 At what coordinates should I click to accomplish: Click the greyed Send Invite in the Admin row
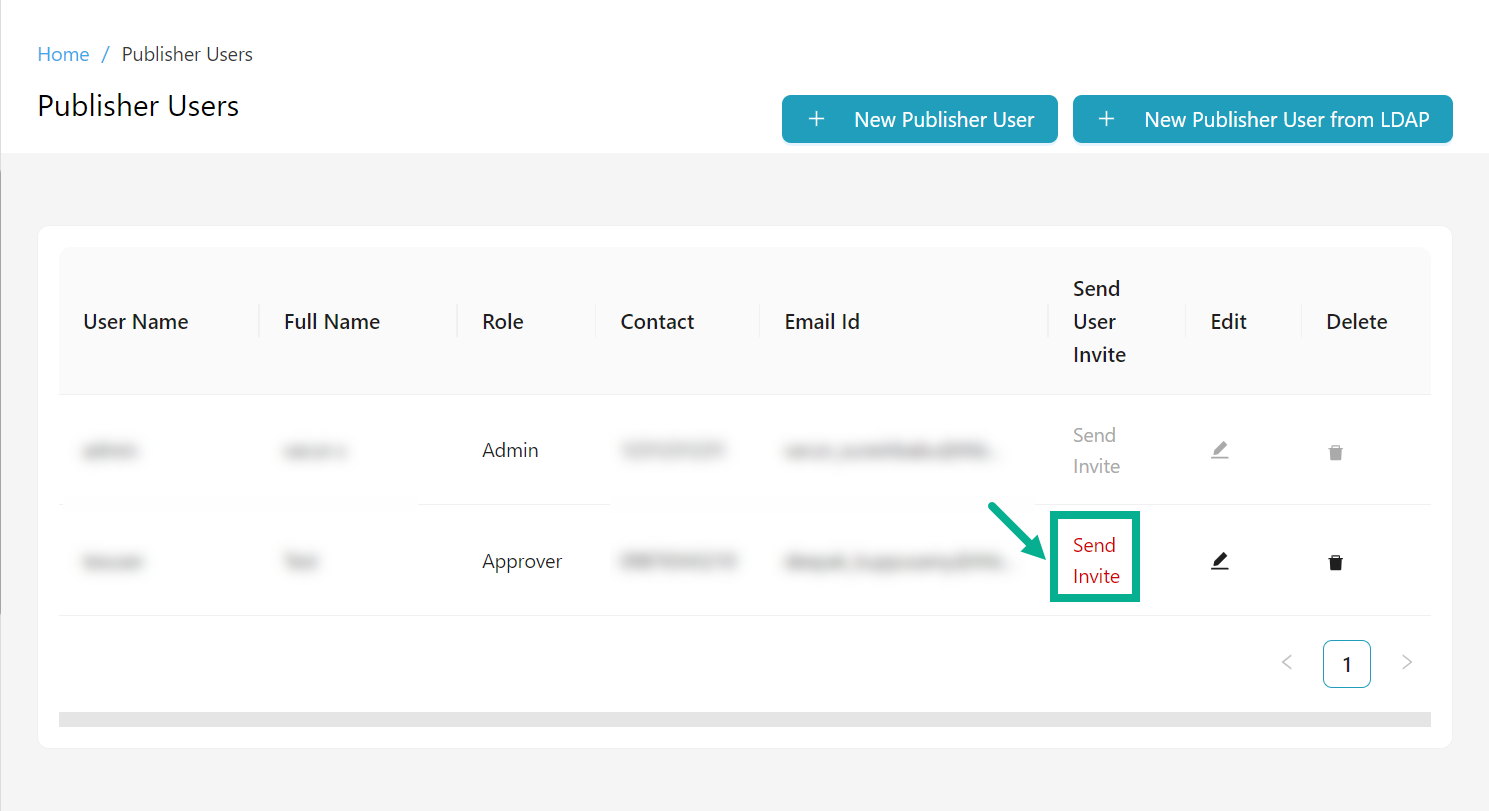pyautogui.click(x=1095, y=450)
